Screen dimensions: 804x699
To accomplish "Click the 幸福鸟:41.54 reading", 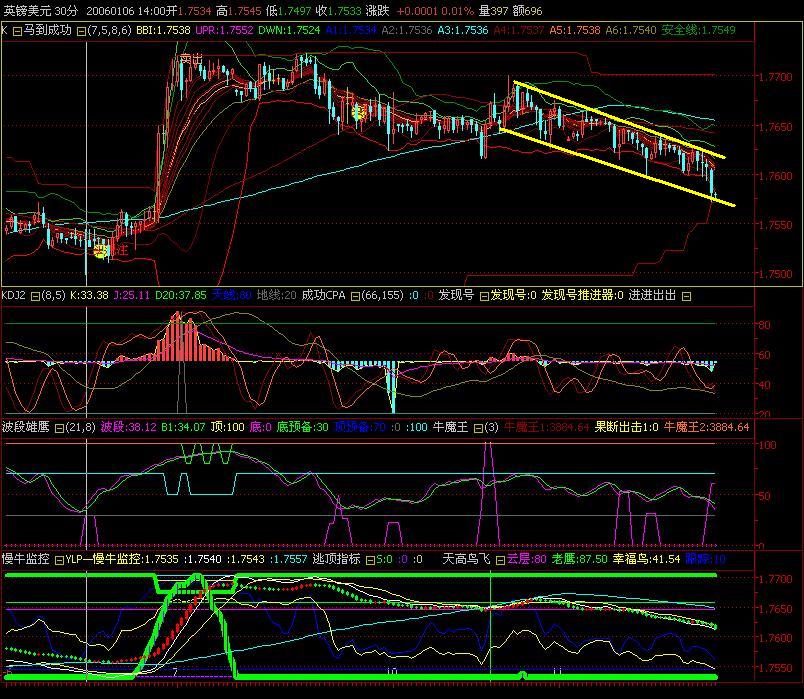I will (x=646, y=559).
